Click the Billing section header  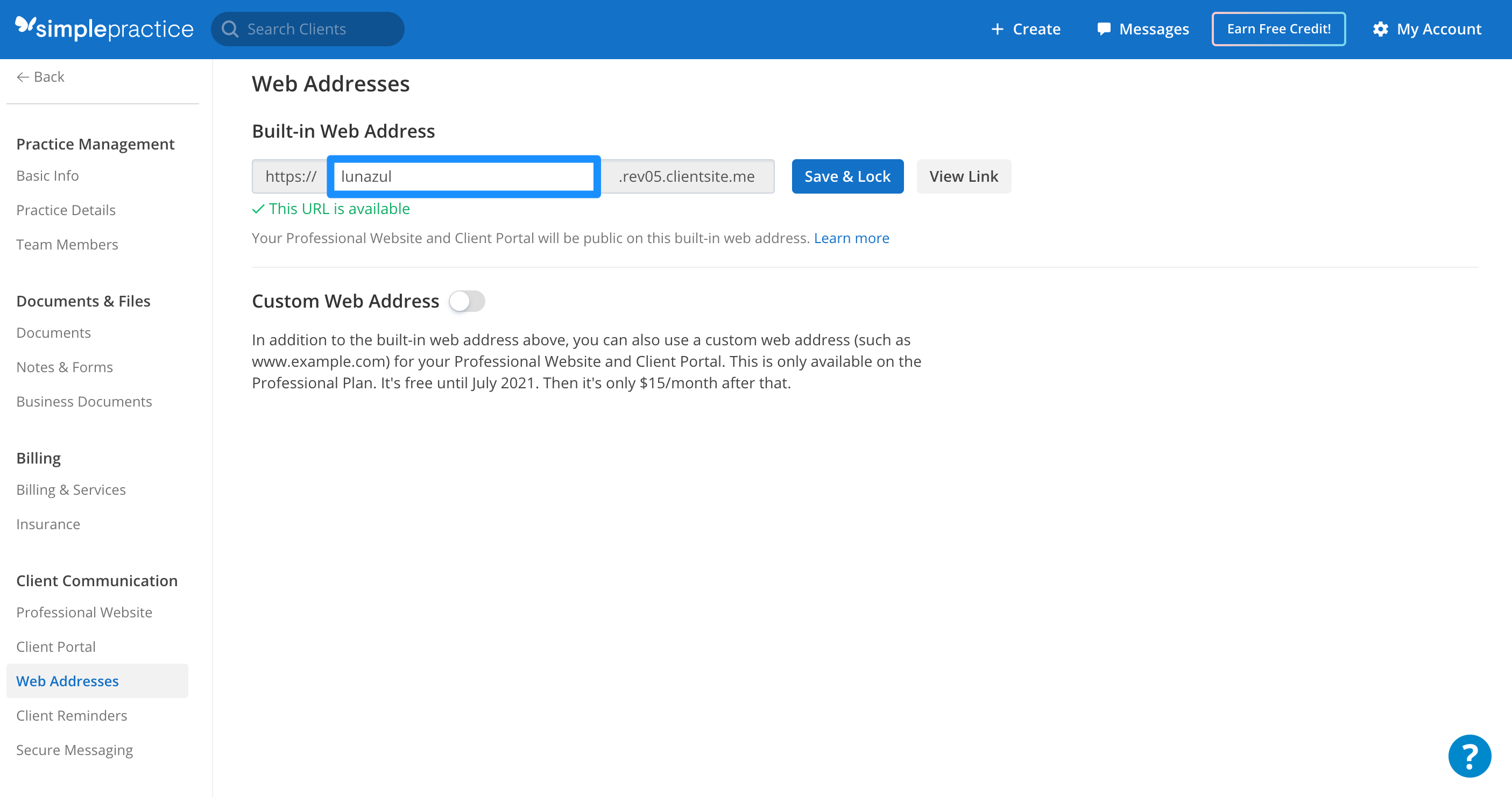[38, 458]
